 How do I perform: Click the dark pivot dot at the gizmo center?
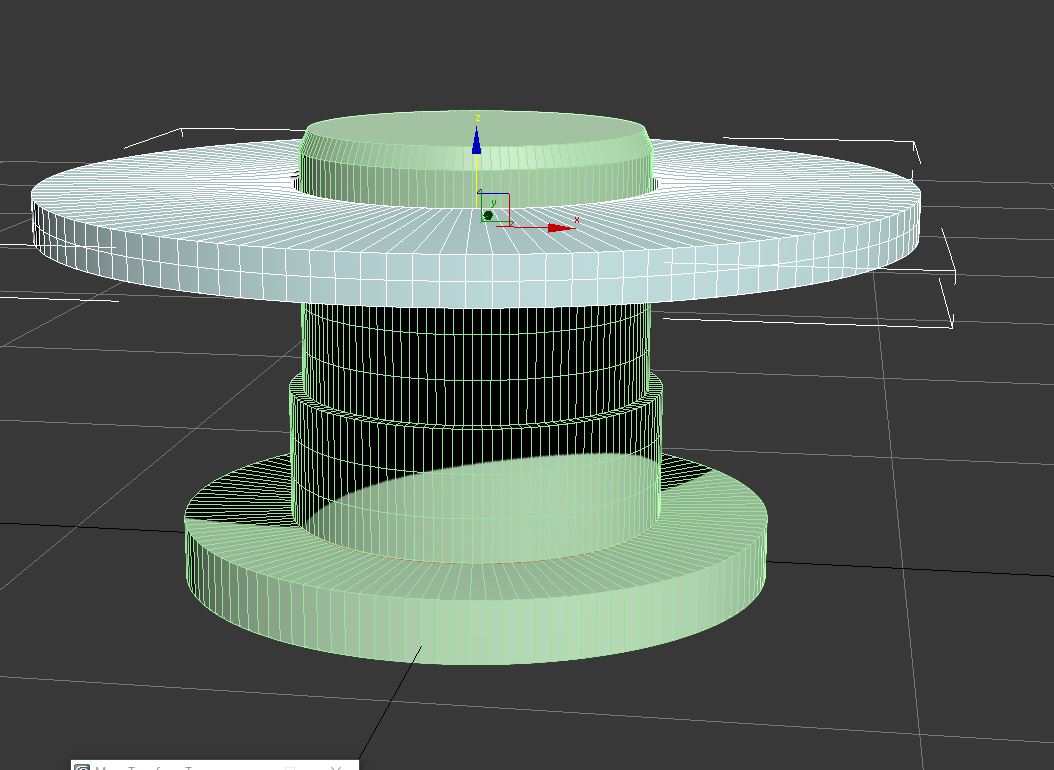pyautogui.click(x=488, y=215)
